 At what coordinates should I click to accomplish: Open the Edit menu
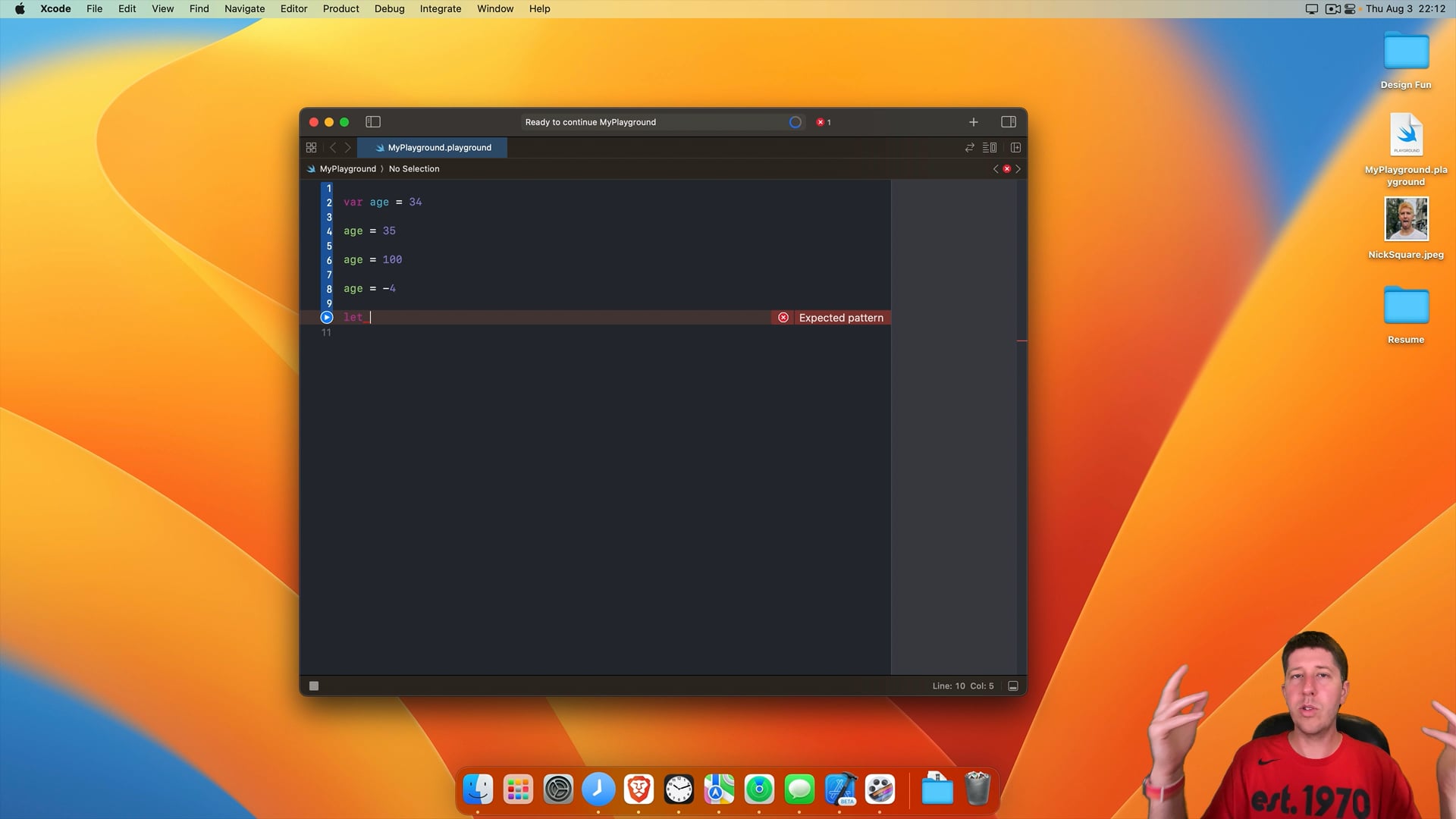coord(127,9)
